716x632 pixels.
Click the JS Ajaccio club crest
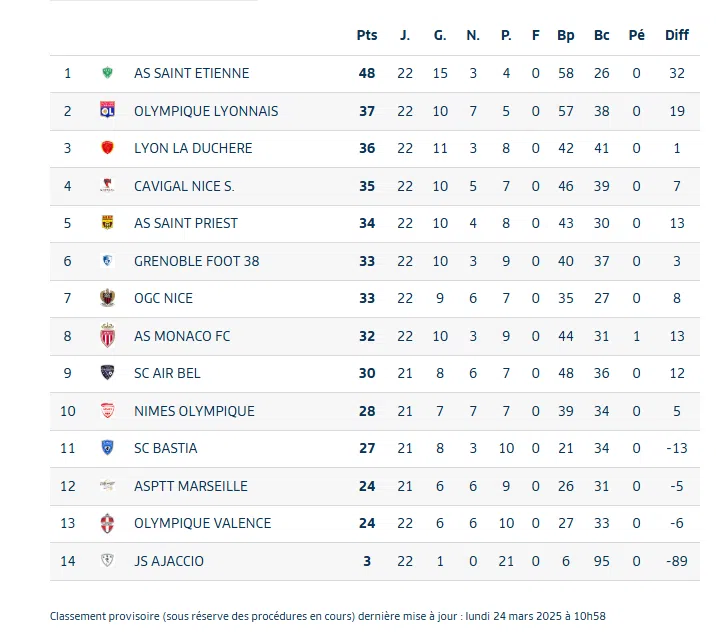click(107, 561)
